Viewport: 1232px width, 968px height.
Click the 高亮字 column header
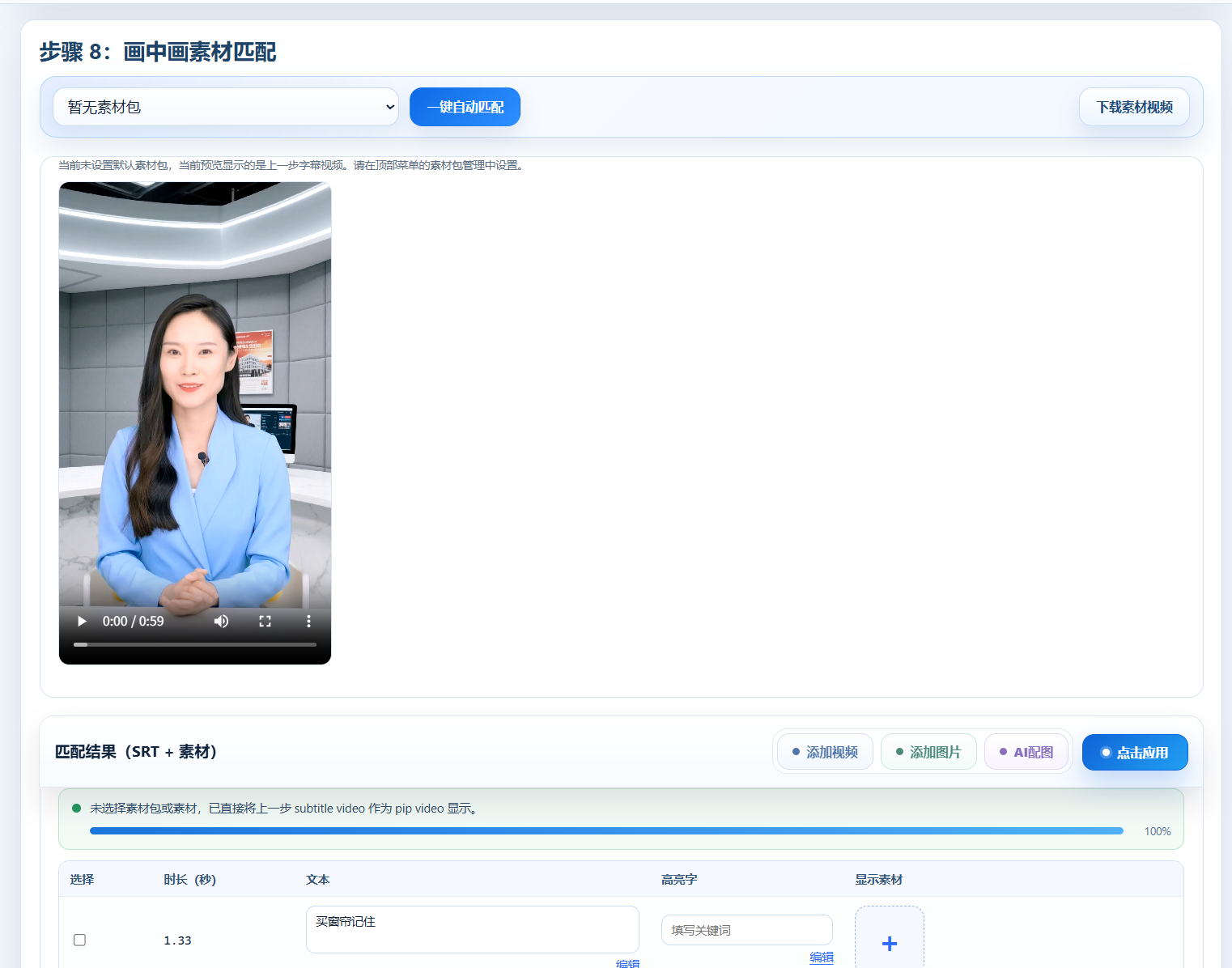679,879
